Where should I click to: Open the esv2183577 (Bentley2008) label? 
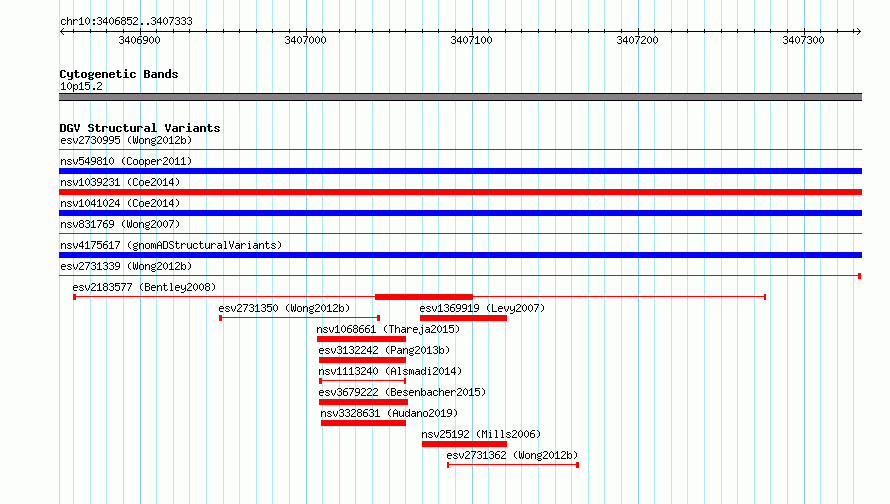coord(144,287)
